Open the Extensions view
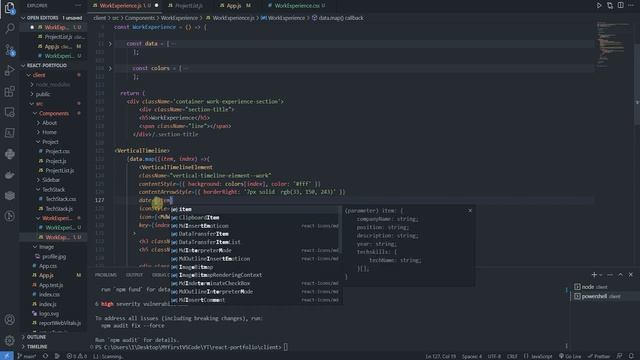Viewport: 640px width, 360px height. coord(10,91)
